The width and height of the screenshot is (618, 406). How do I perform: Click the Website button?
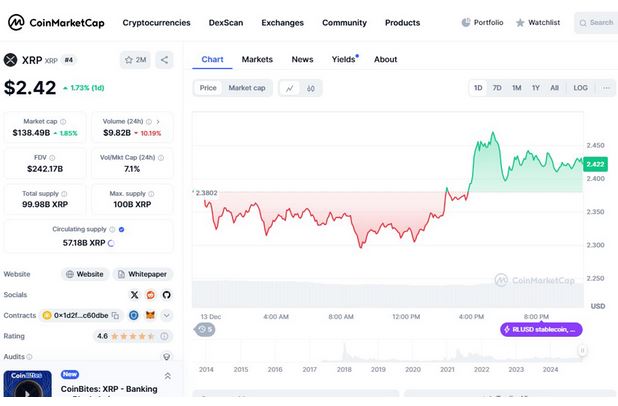click(85, 274)
